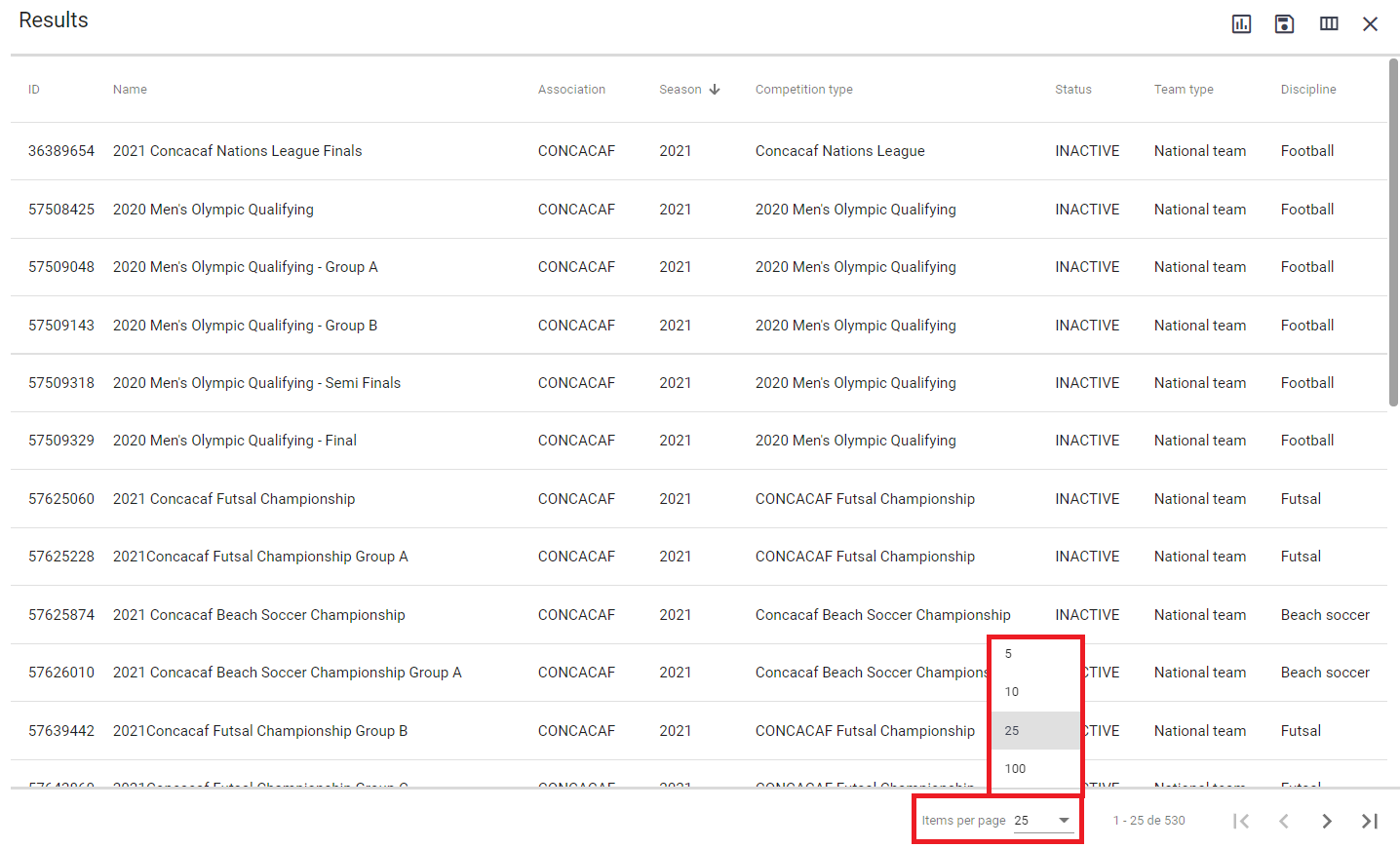Click the Competition type column header
The width and height of the screenshot is (1400, 848).
coord(803,90)
